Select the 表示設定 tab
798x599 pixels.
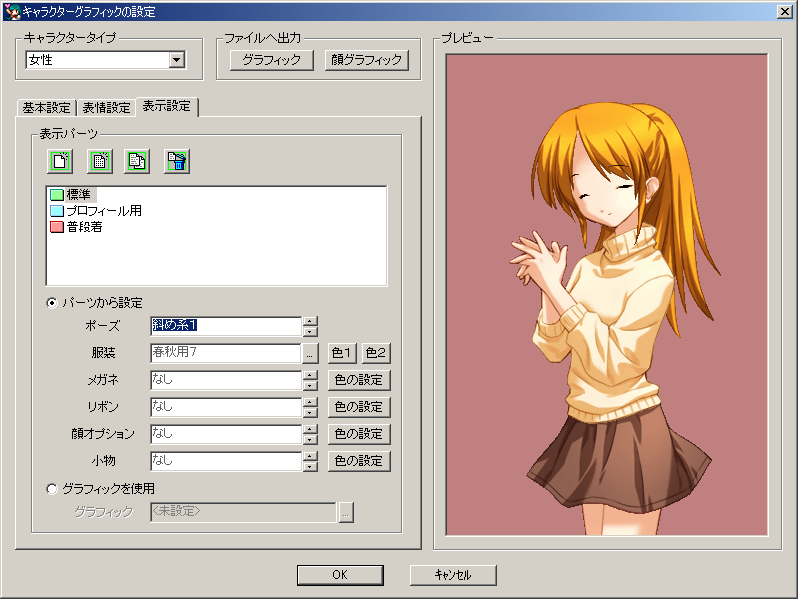coord(166,106)
